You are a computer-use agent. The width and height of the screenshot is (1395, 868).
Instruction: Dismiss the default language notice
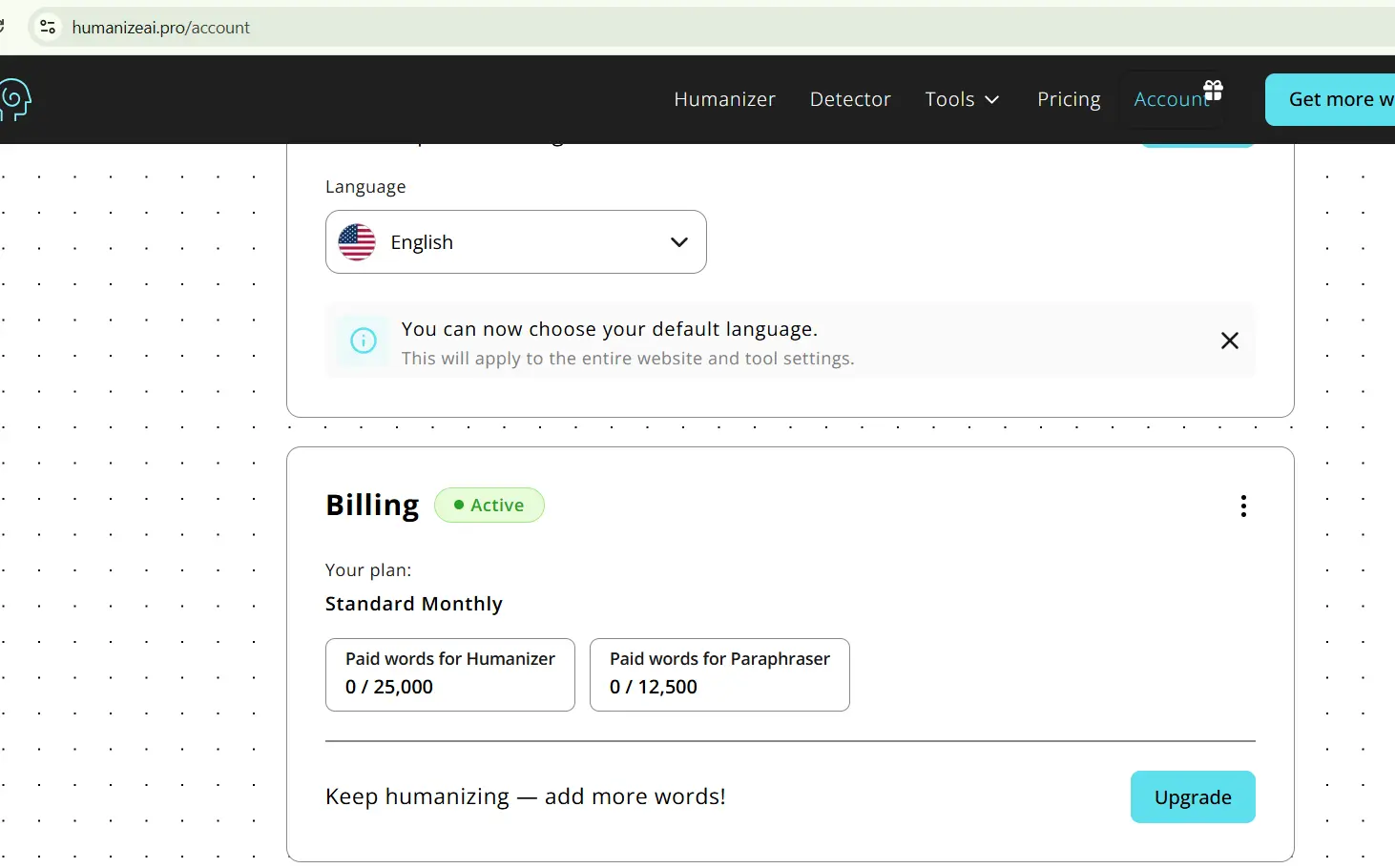point(1230,341)
